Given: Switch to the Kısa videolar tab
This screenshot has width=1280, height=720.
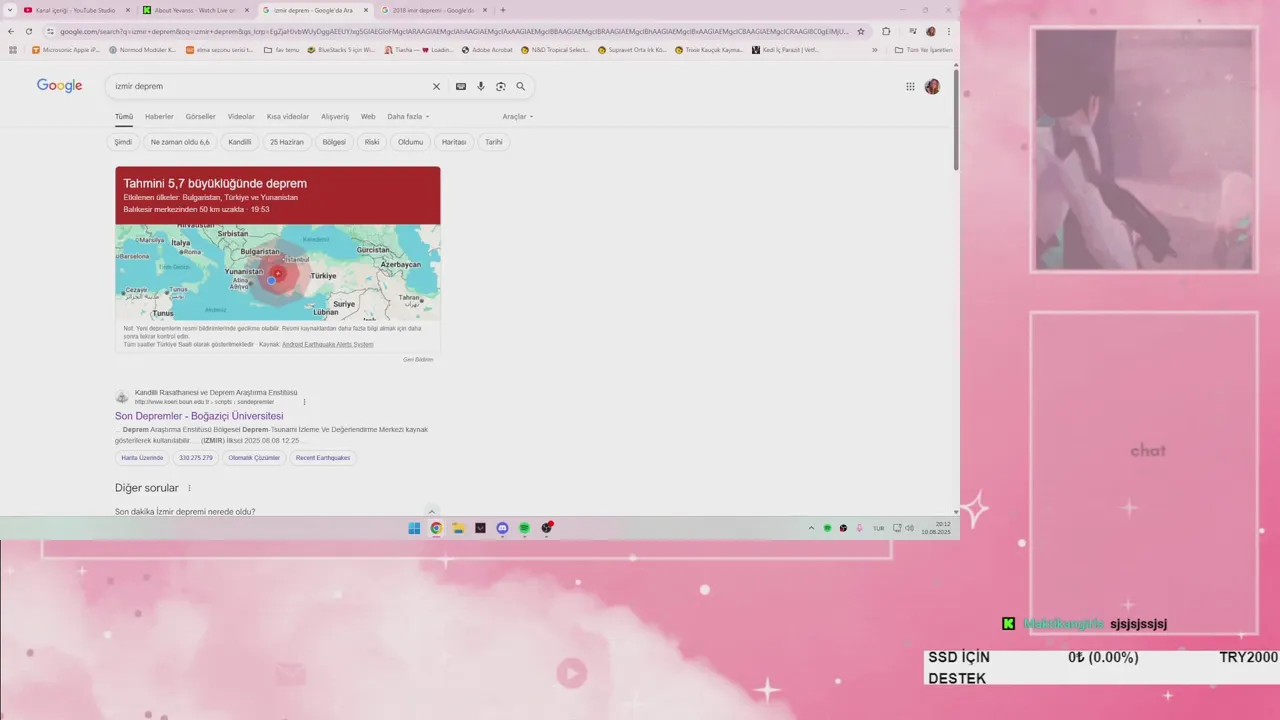Looking at the screenshot, I should [x=288, y=117].
